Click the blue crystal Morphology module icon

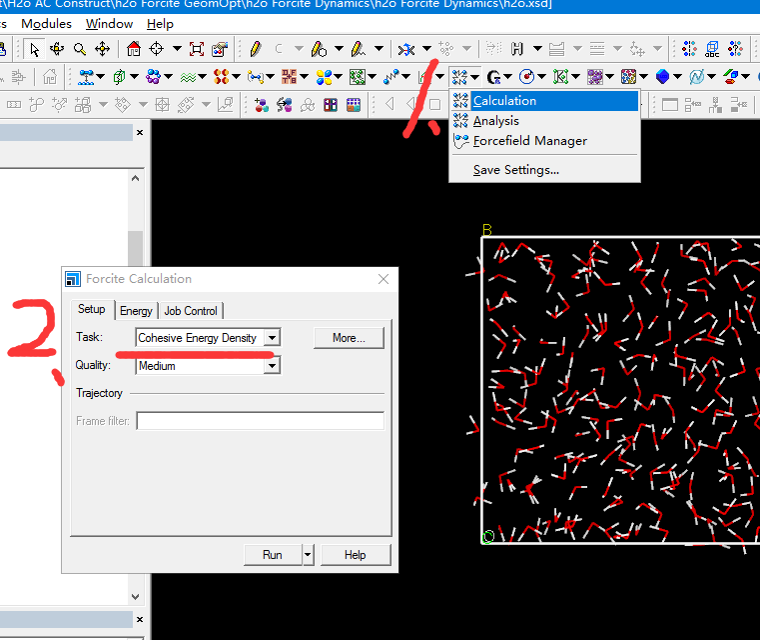tap(663, 77)
